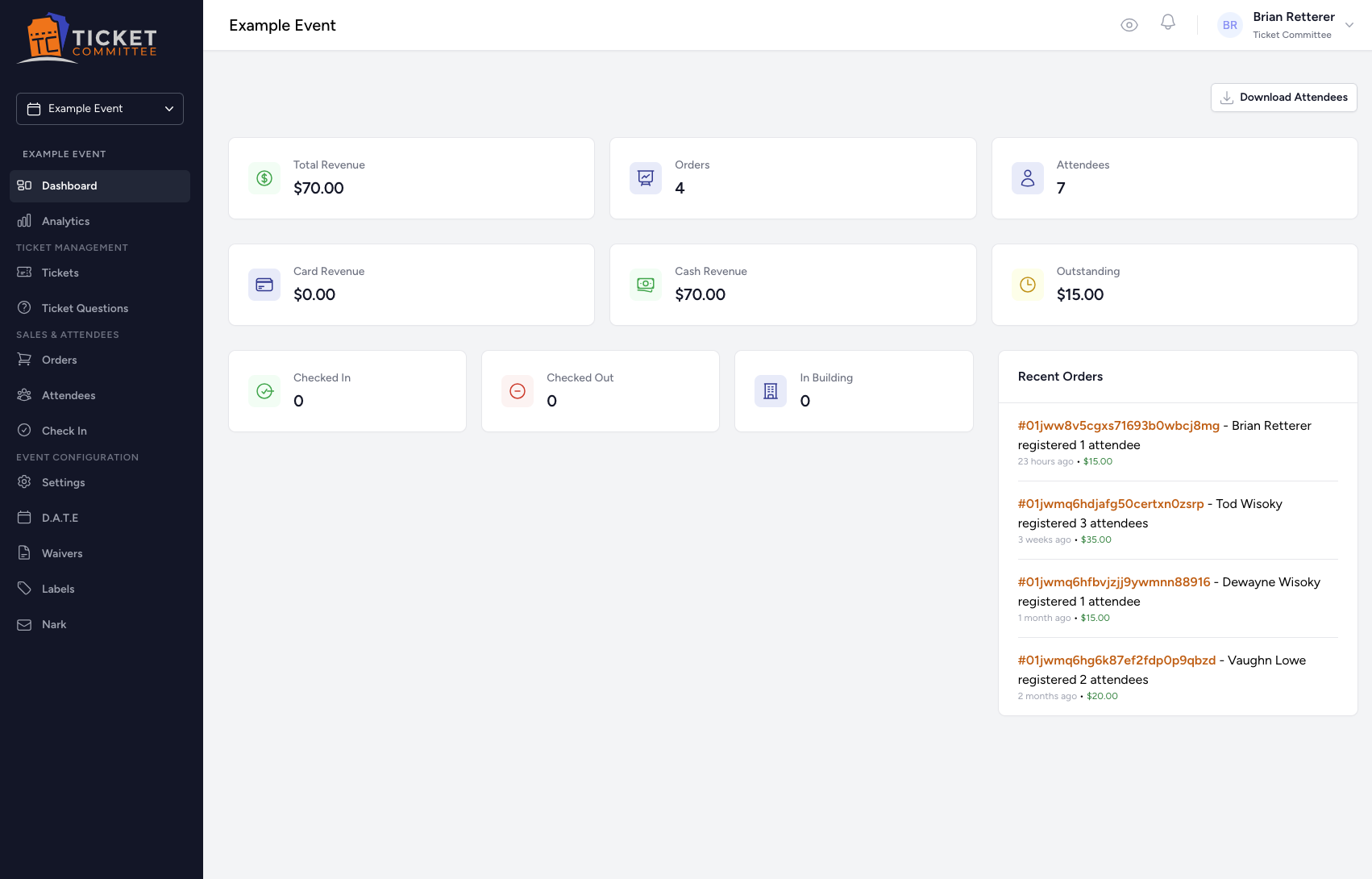
Task: Open Vaughn Lowe's order ID link
Action: [1116, 660]
